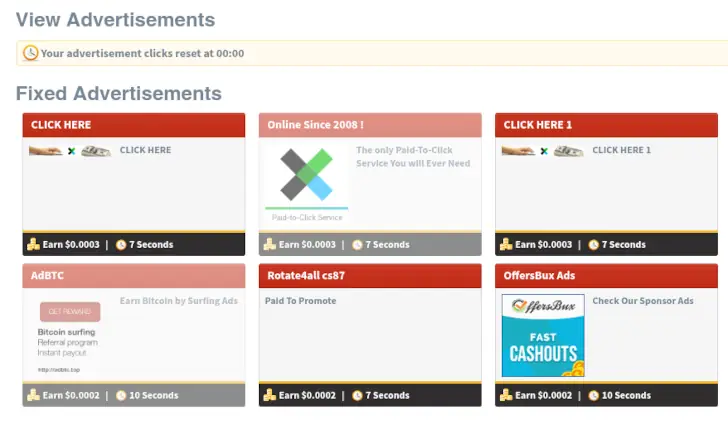Viewport: 728px width, 425px height.
Task: Click 'The only Paid-To-Click Service' description text
Action: (413, 157)
